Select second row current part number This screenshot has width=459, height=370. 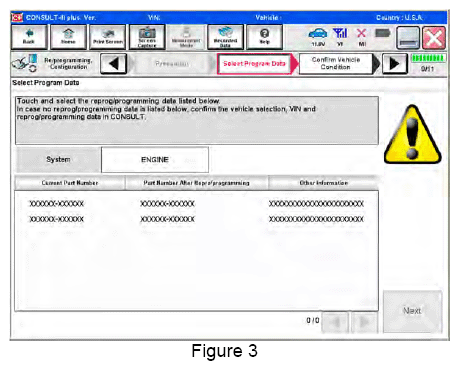[56, 219]
